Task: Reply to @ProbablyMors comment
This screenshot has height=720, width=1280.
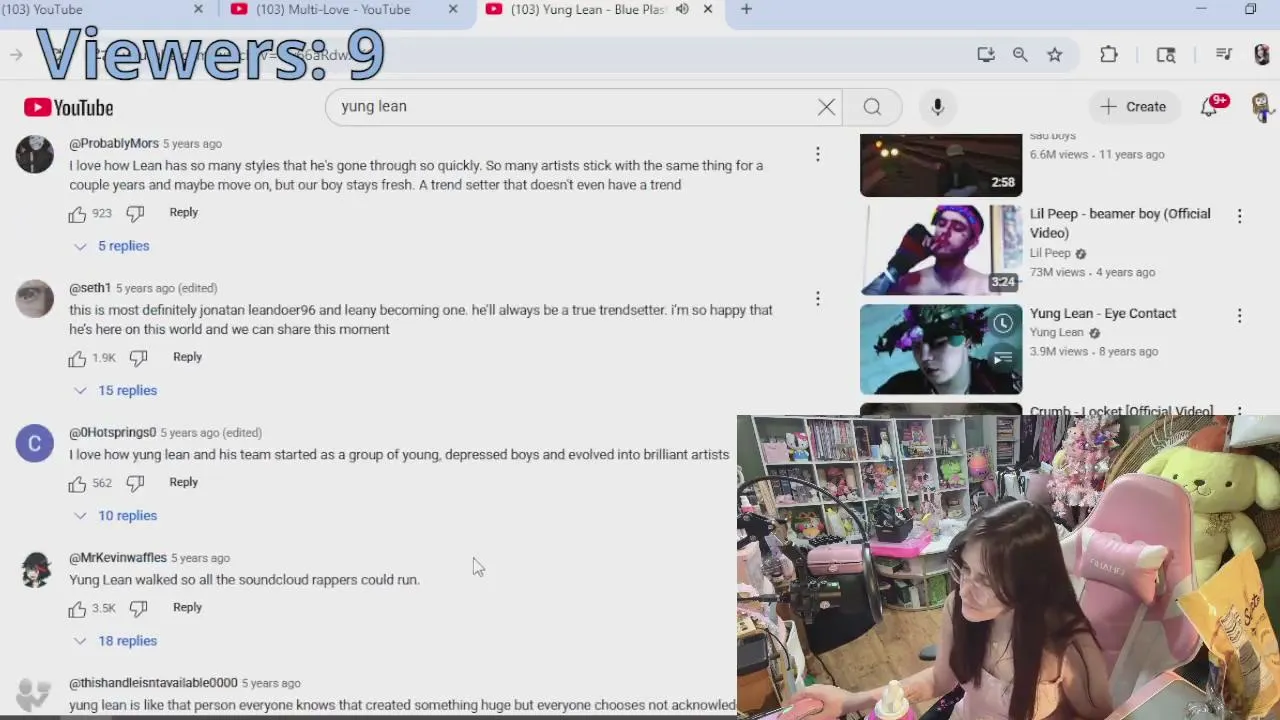Action: (x=184, y=213)
